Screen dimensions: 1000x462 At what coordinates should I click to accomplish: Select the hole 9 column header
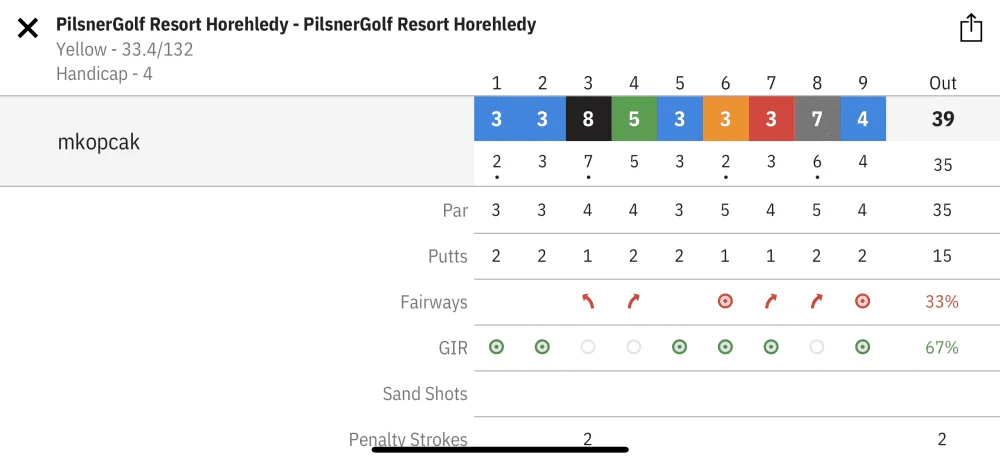point(862,84)
